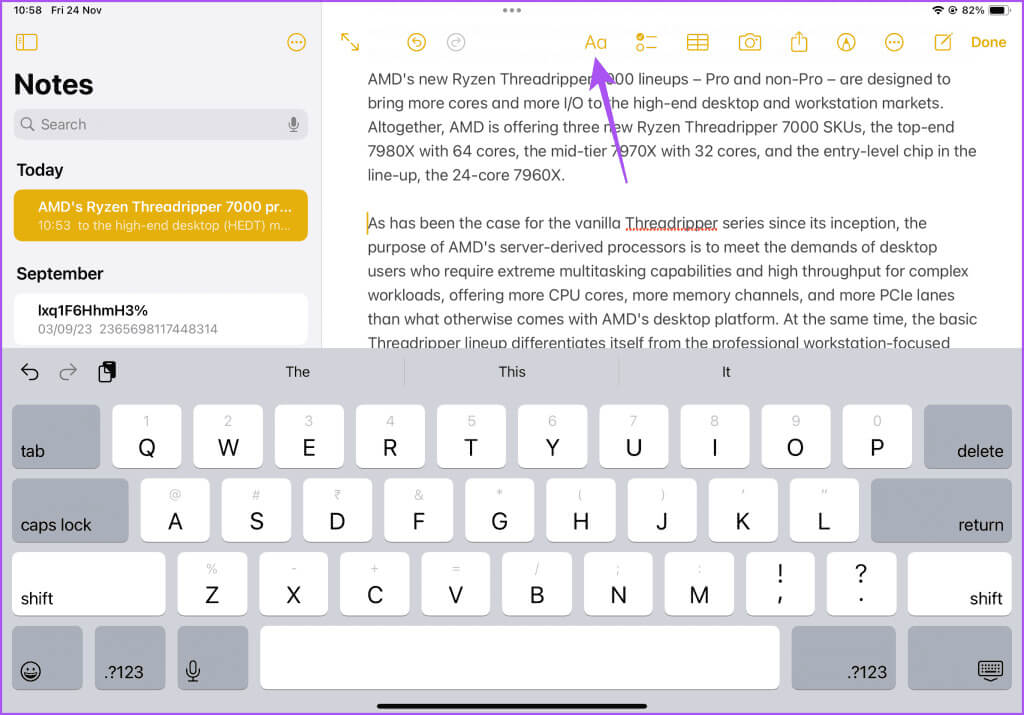This screenshot has width=1024, height=715.
Task: Tap the Today section header
Action: click(x=40, y=170)
